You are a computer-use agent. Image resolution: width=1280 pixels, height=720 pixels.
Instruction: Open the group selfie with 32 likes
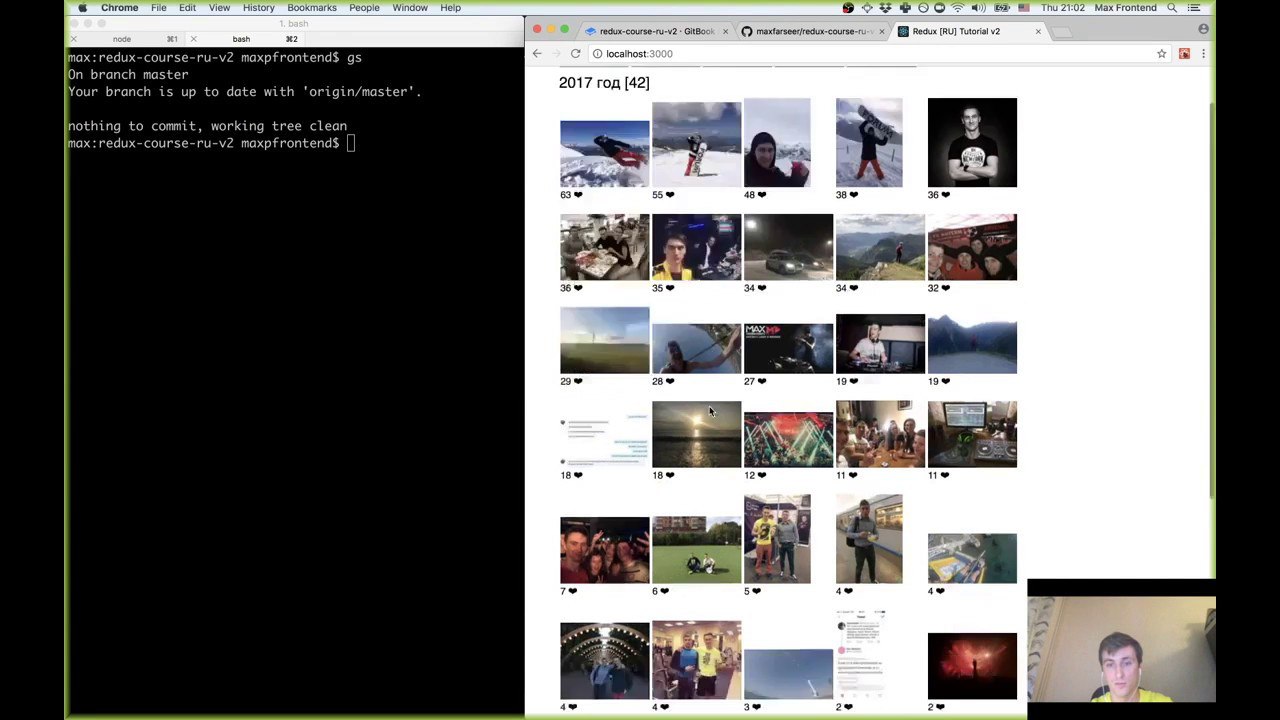[972, 247]
